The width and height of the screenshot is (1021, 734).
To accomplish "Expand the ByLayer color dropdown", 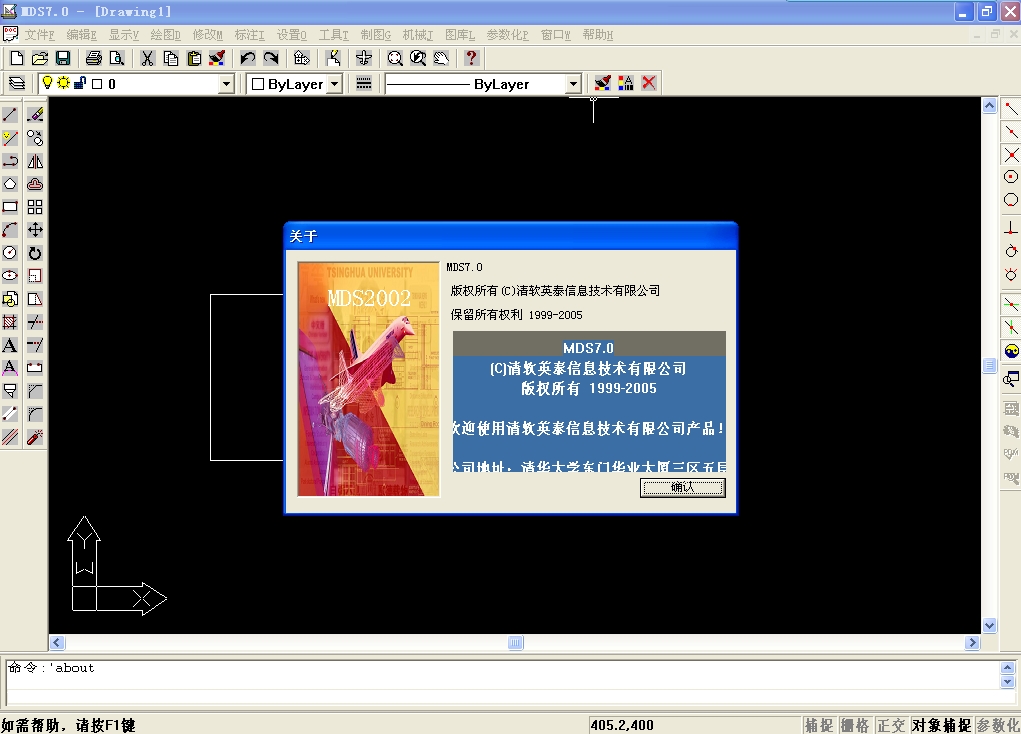I will [x=335, y=84].
